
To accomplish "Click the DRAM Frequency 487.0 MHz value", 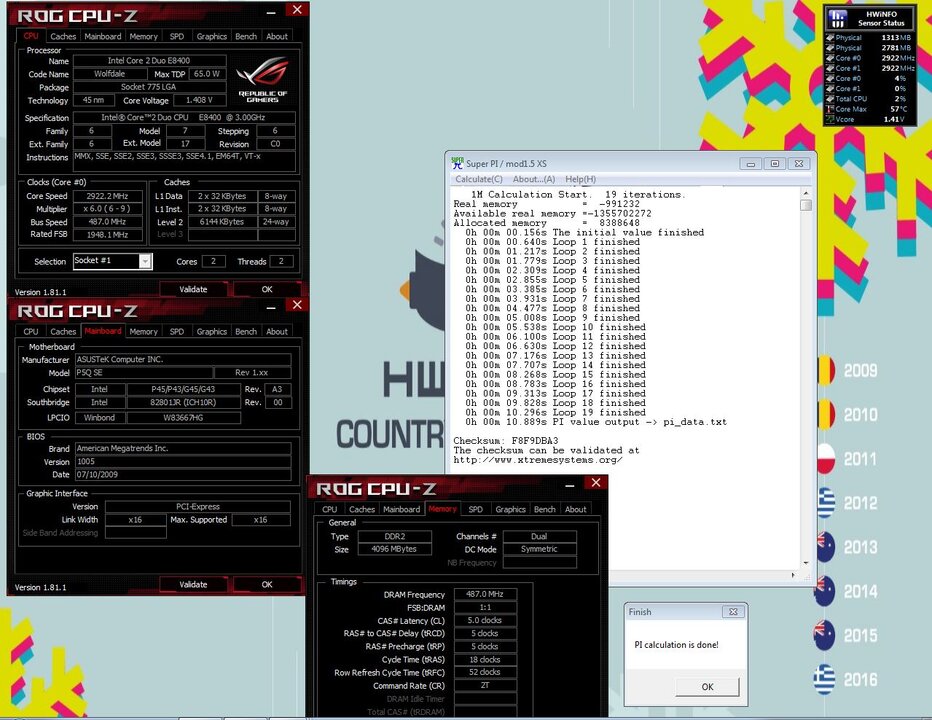I will (x=485, y=594).
